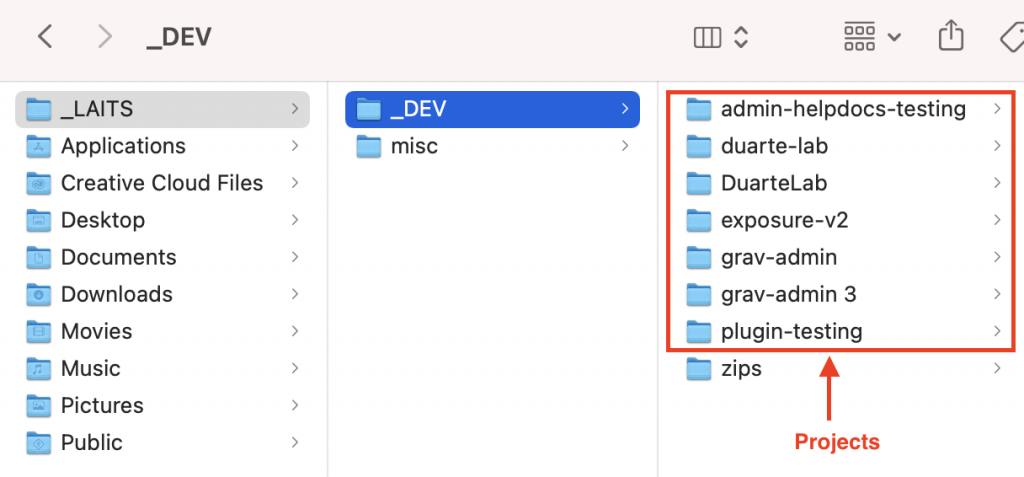This screenshot has width=1024, height=477.
Task: Select the Applications folder icon
Action: [x=39, y=146]
